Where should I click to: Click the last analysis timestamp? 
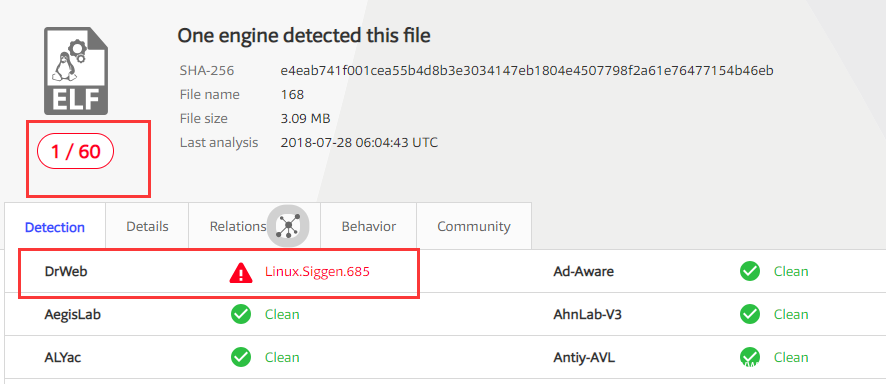[359, 142]
